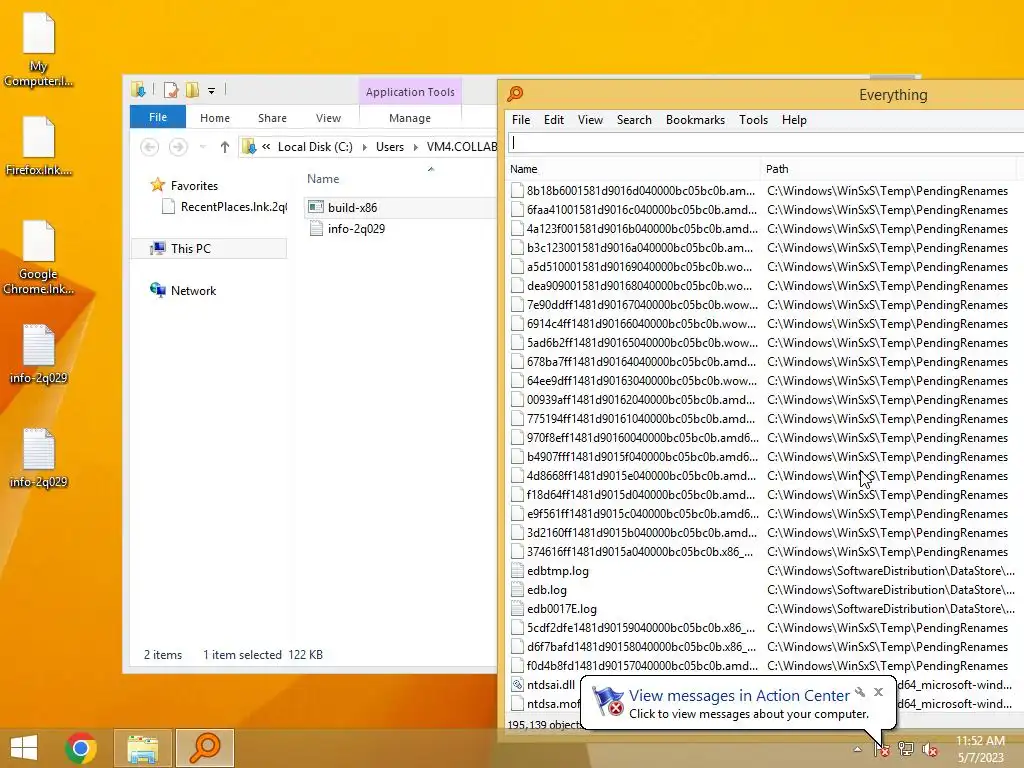Focus the Everything search input box
The width and height of the screenshot is (1024, 768).
coord(765,142)
